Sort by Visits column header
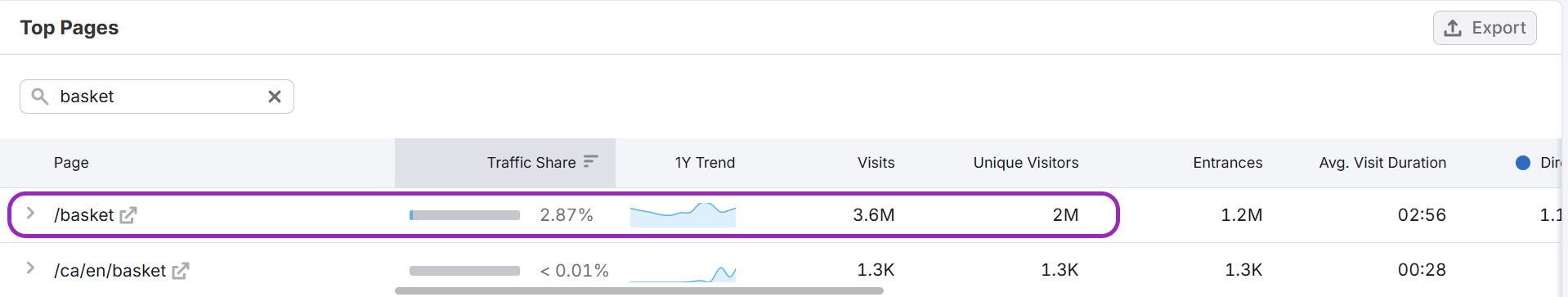Screen dimensions: 1568x297 point(876,163)
